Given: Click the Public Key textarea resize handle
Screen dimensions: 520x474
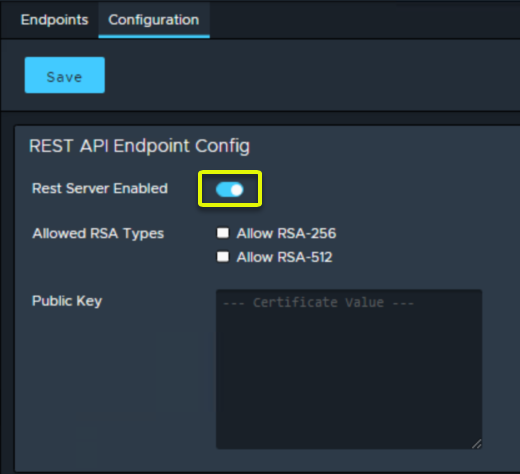Looking at the screenshot, I should click(477, 444).
